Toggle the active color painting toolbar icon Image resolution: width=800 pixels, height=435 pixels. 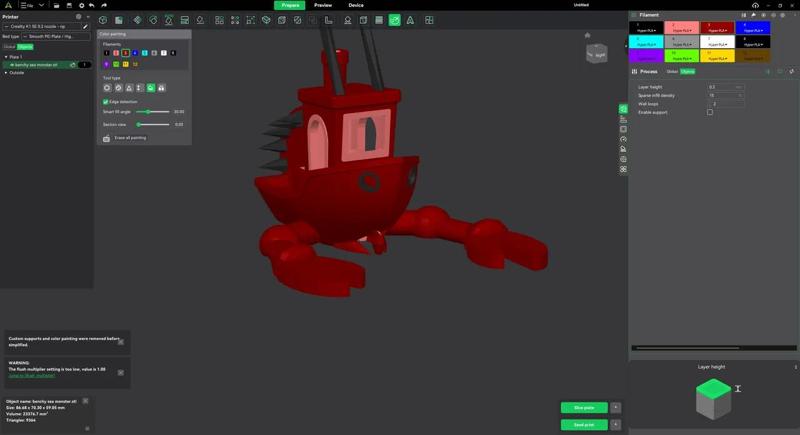[x=394, y=20]
